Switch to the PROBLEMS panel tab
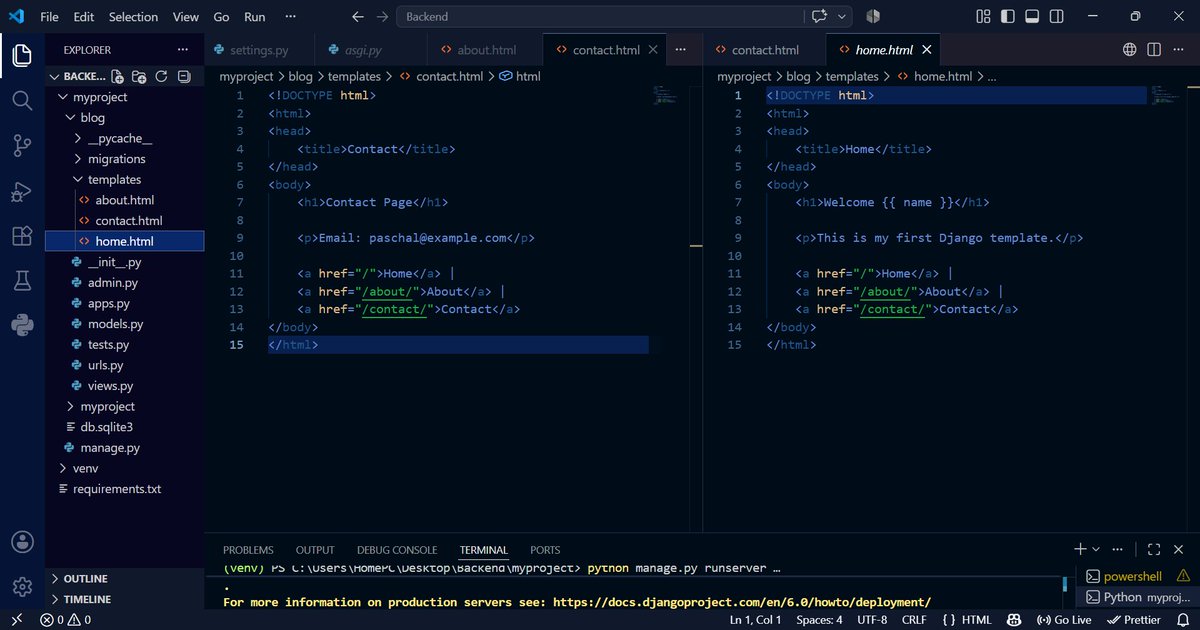 pos(248,550)
